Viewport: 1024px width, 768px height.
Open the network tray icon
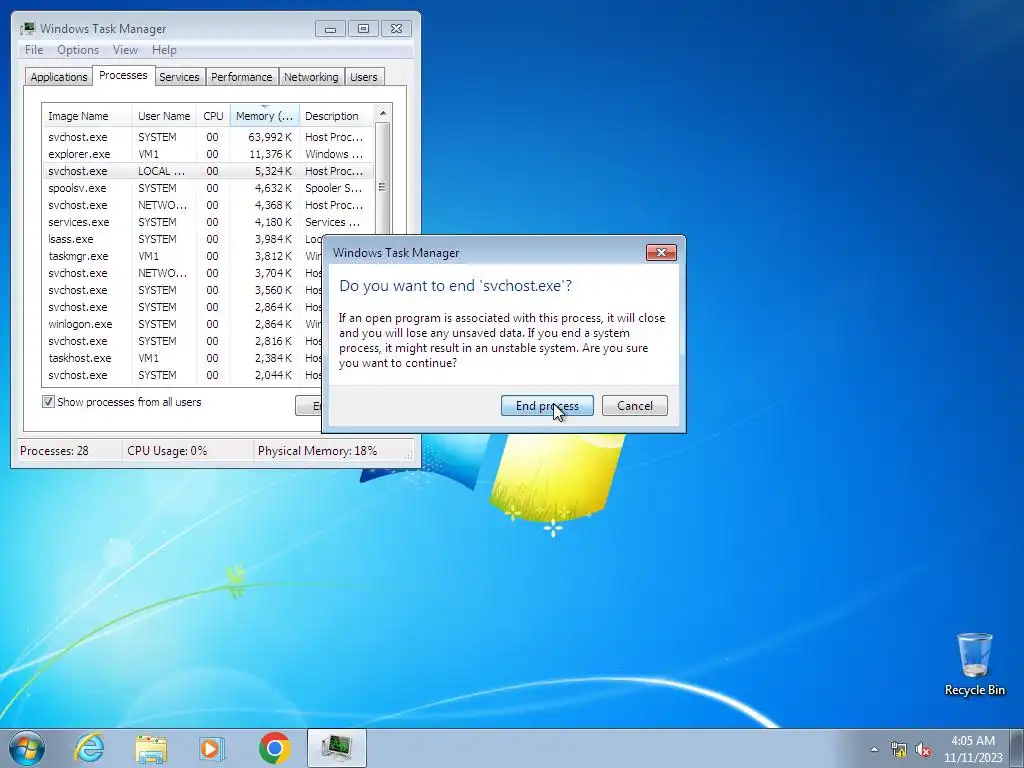click(899, 749)
